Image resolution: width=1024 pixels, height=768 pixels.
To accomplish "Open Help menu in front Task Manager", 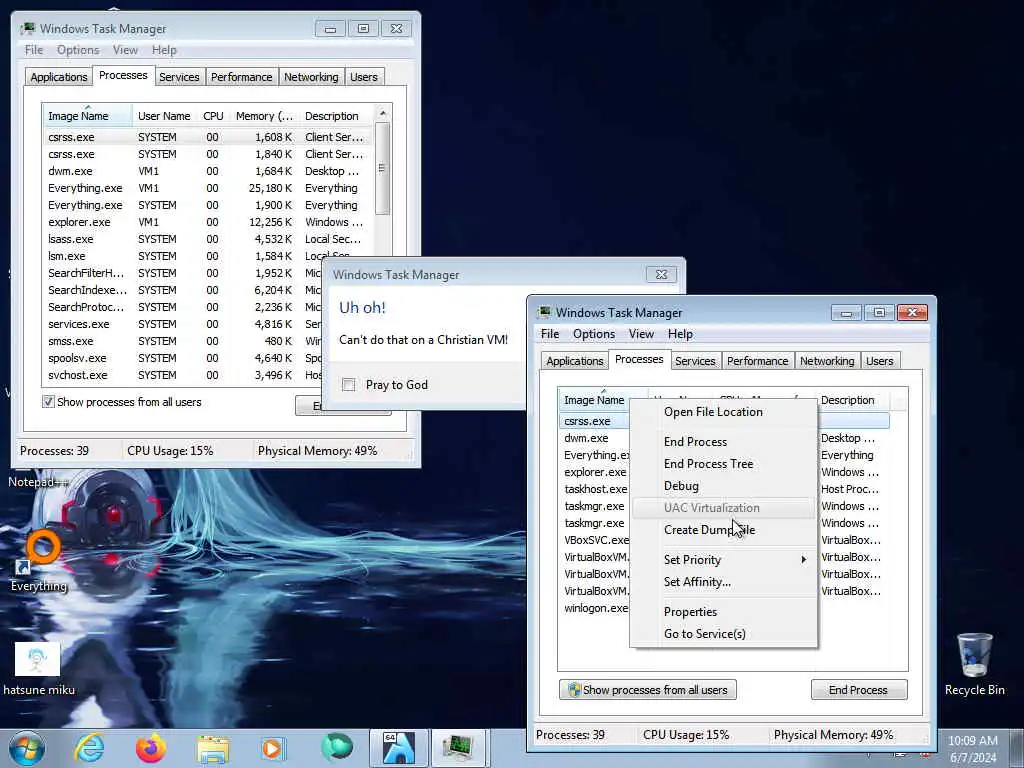I will (x=680, y=334).
